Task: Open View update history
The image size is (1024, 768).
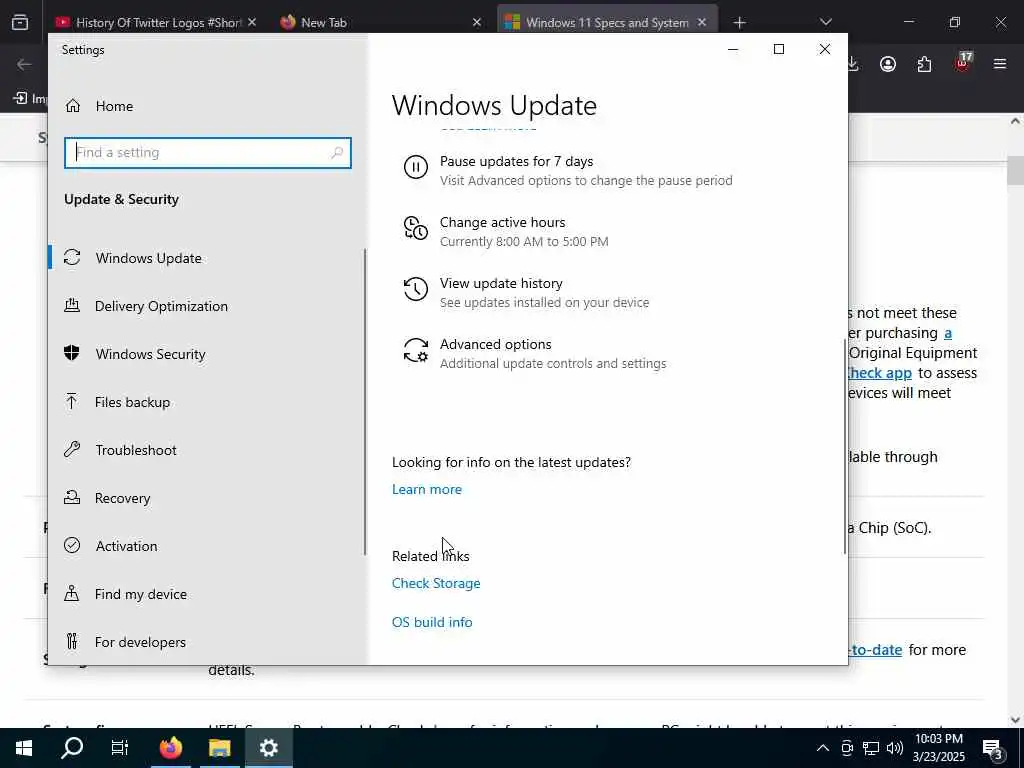Action: 501,283
